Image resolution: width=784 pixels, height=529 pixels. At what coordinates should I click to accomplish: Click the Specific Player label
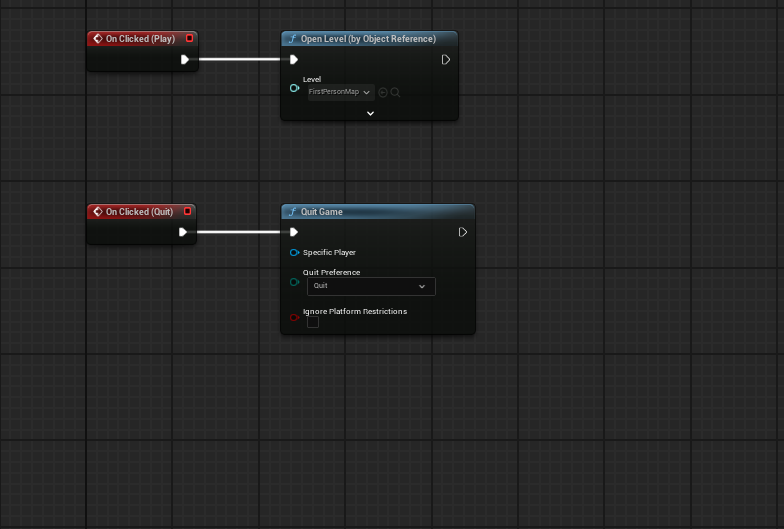point(329,252)
